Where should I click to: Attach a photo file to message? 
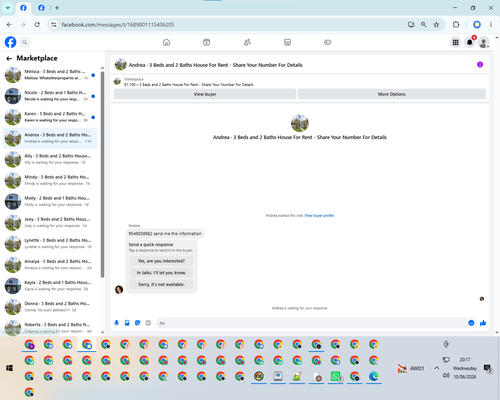click(127, 323)
